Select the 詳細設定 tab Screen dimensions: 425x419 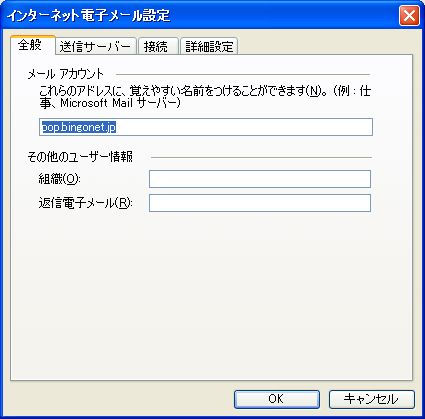tap(209, 46)
